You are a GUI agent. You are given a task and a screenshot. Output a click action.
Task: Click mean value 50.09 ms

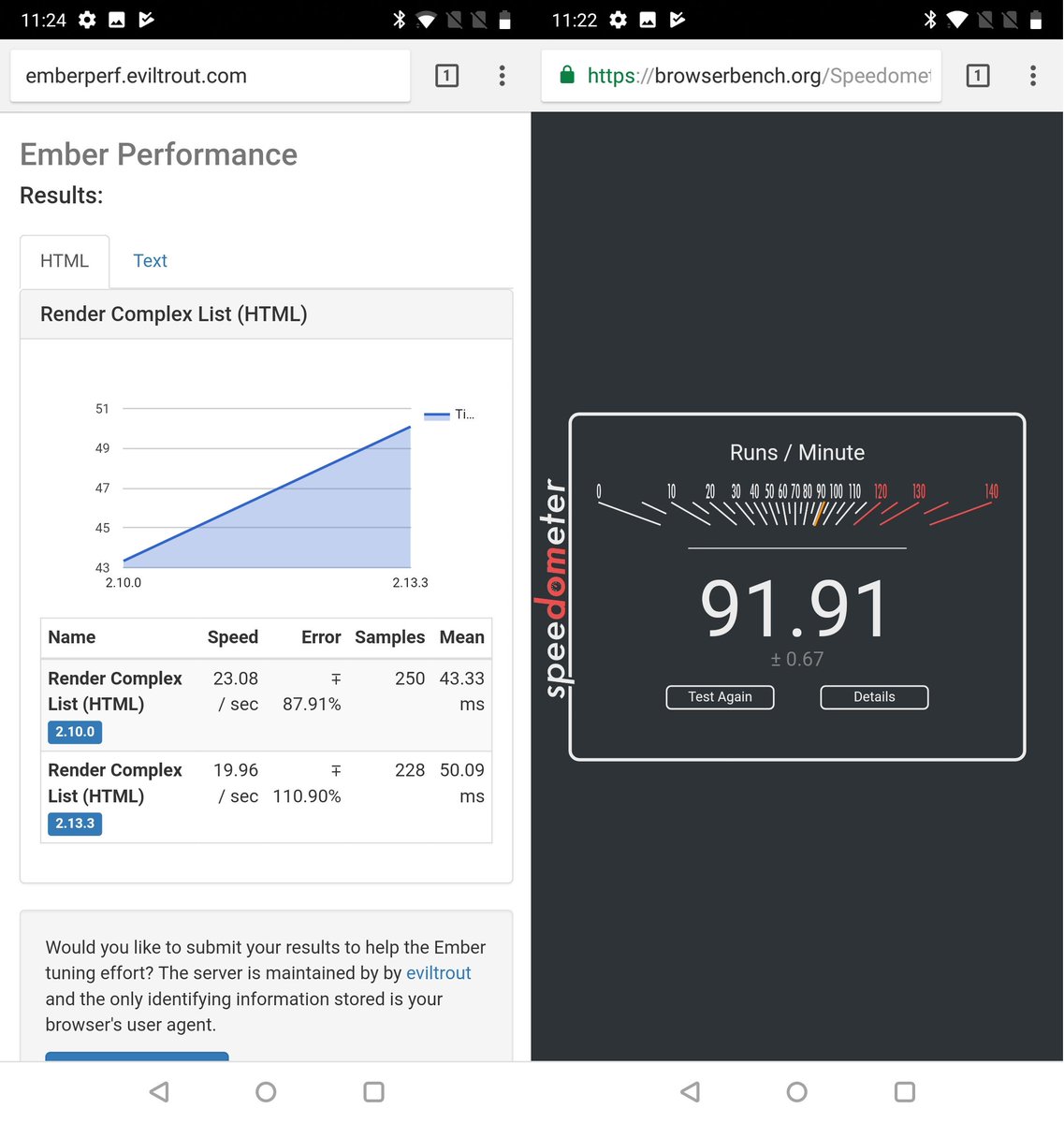click(462, 783)
